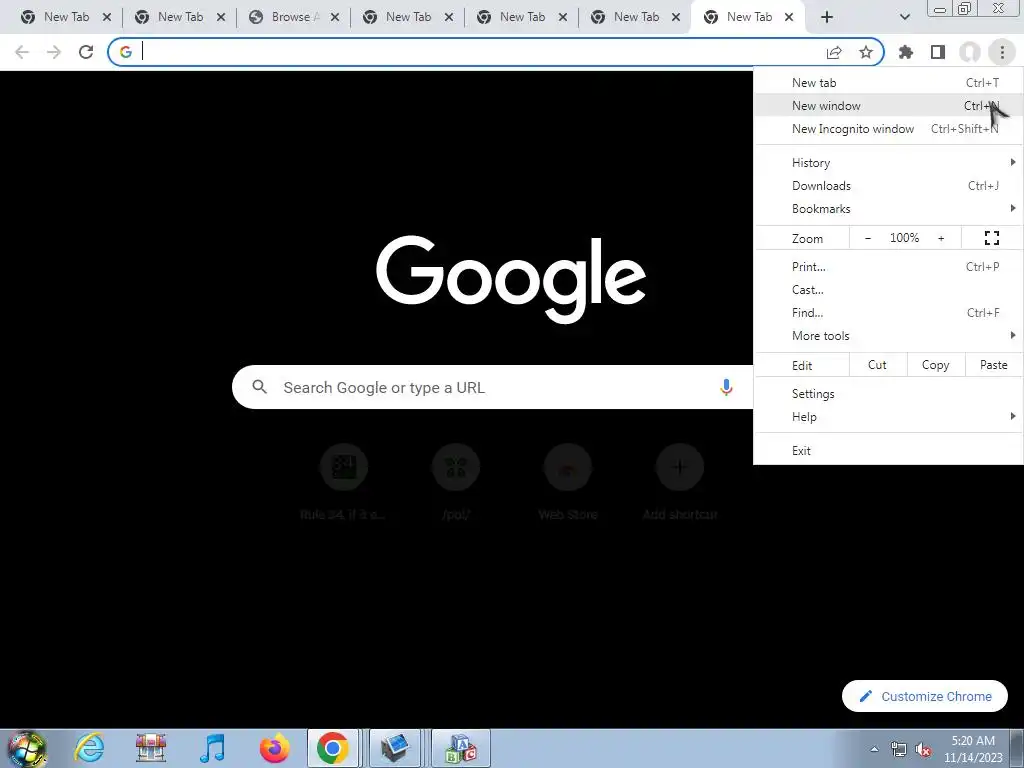The width and height of the screenshot is (1024, 768).
Task: Launch Internet Explorer from the taskbar
Action: (x=89, y=748)
